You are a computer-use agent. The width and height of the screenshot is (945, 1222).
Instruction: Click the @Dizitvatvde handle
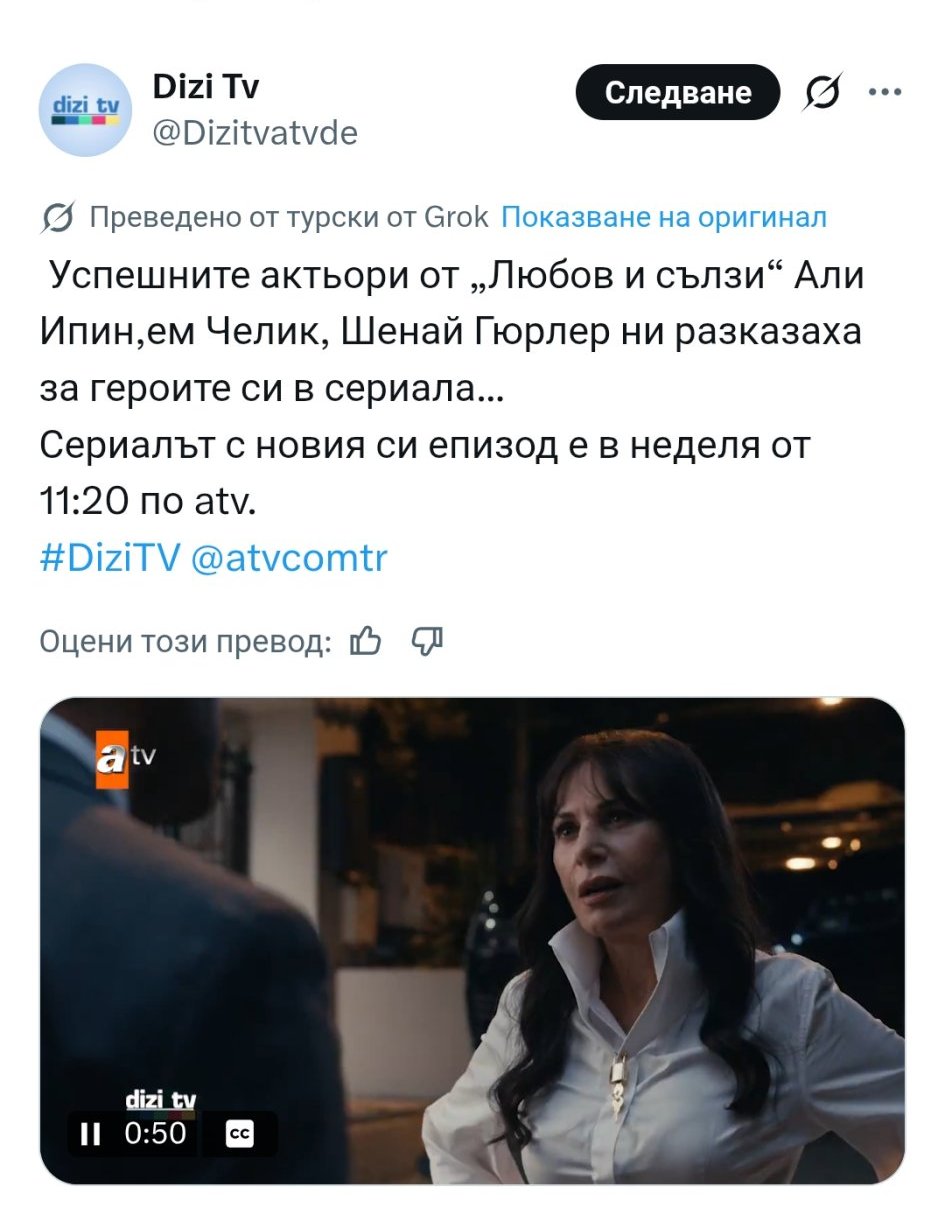(254, 133)
